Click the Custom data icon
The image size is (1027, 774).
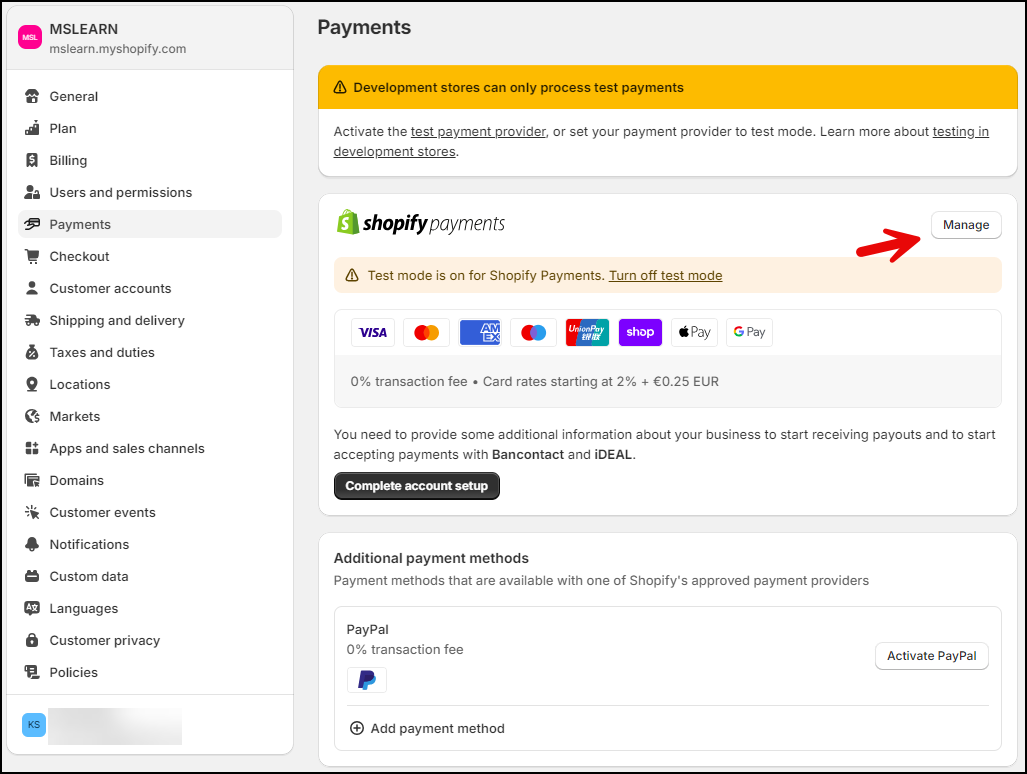(31, 576)
